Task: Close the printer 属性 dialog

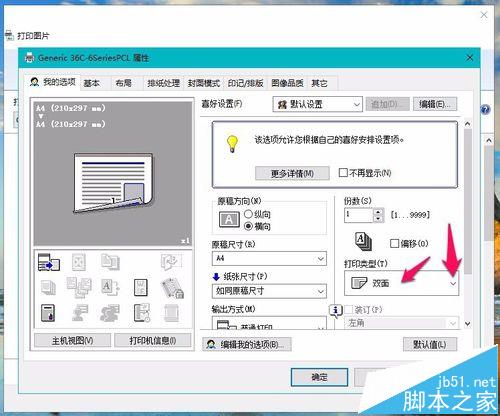Action: 470,58
